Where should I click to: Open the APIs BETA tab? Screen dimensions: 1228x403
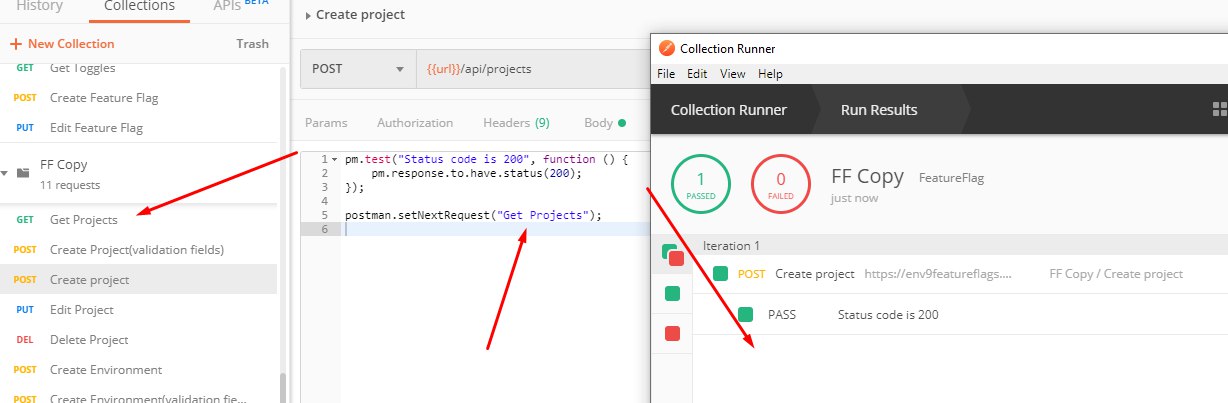pyautogui.click(x=240, y=6)
